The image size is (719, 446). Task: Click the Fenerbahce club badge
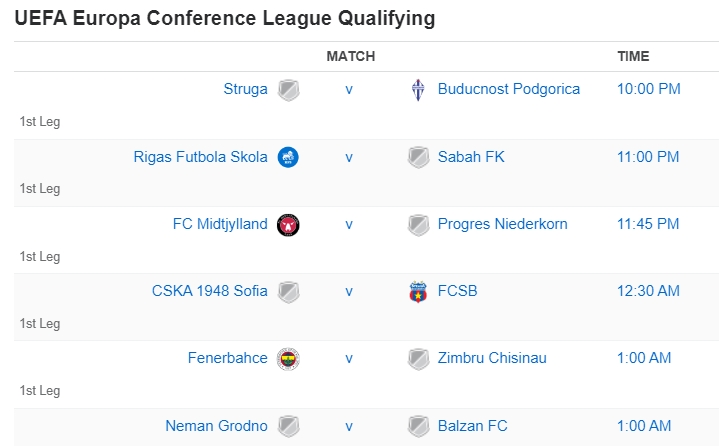[288, 358]
